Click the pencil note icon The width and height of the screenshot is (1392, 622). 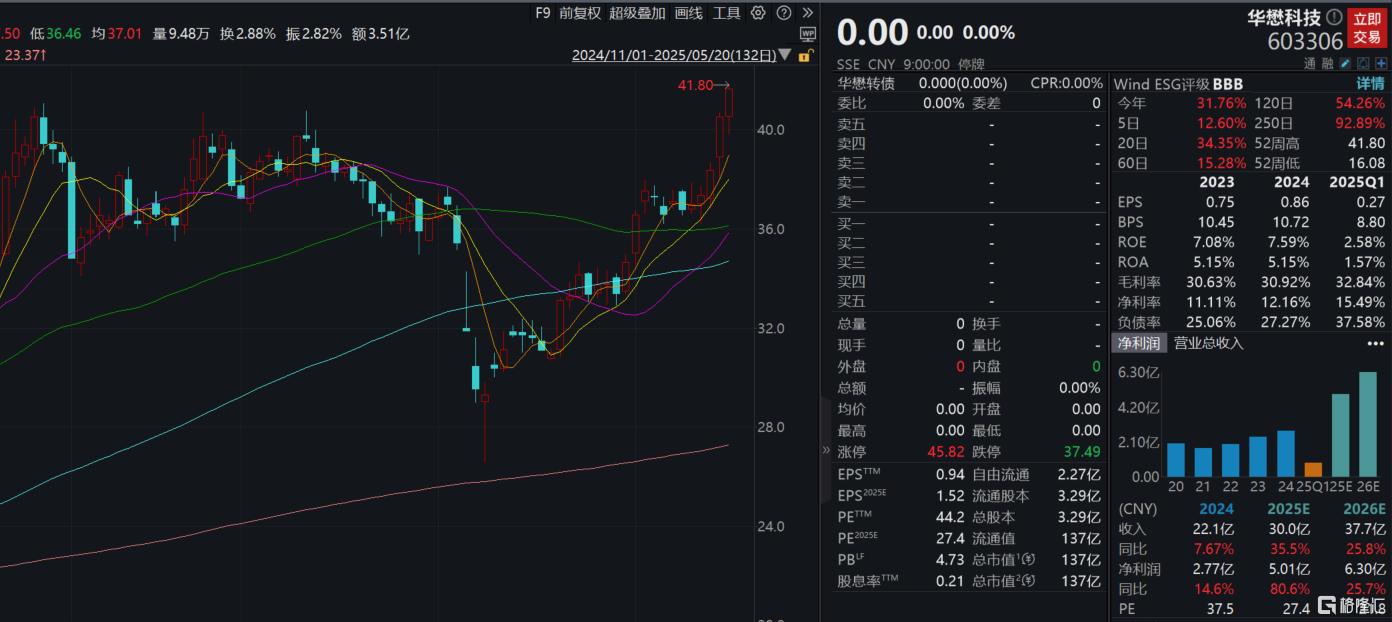click(x=1345, y=64)
